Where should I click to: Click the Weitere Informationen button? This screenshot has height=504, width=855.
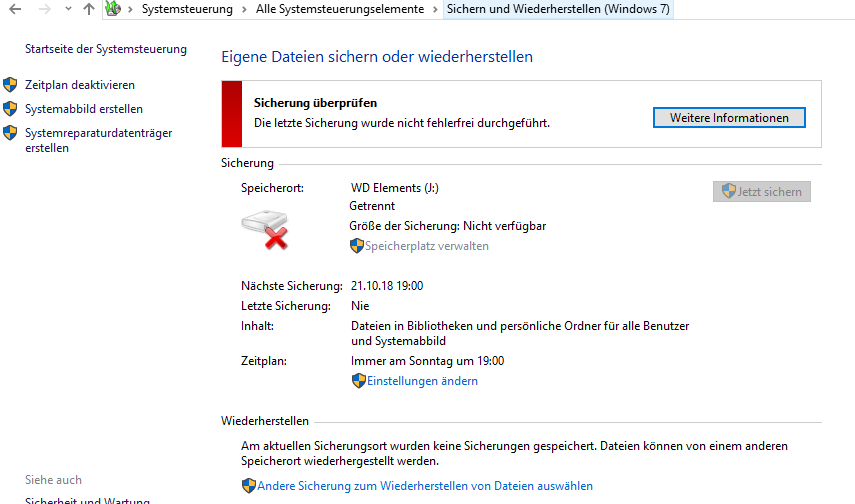(729, 118)
